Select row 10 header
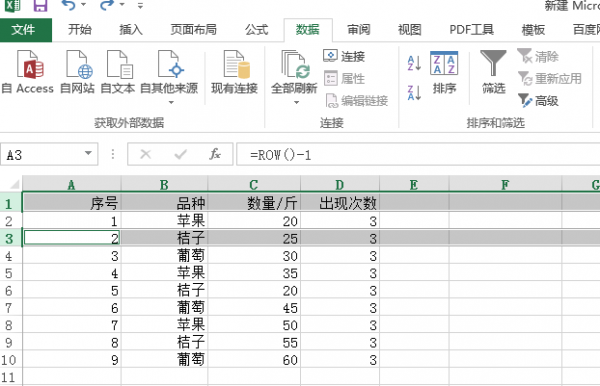 pyautogui.click(x=11, y=360)
